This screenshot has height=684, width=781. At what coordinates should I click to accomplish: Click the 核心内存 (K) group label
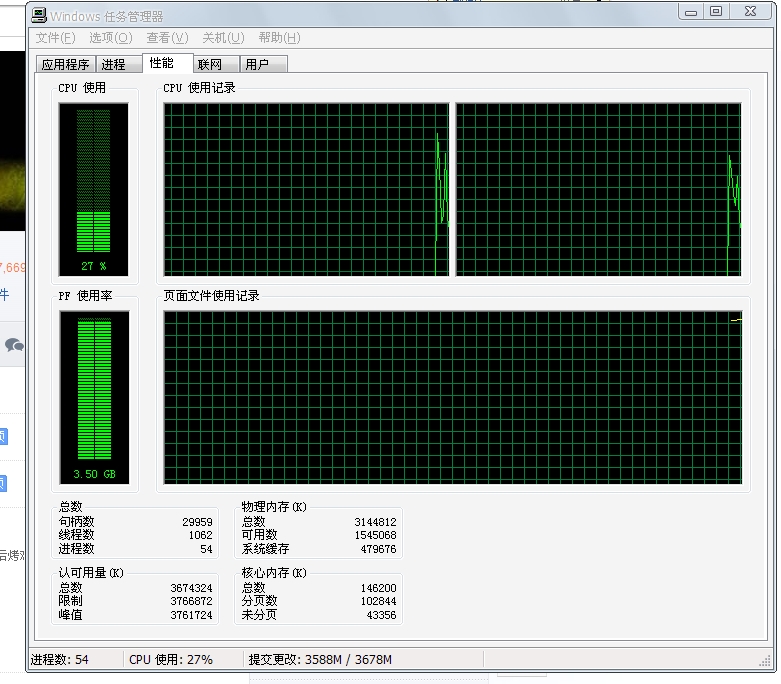click(274, 573)
